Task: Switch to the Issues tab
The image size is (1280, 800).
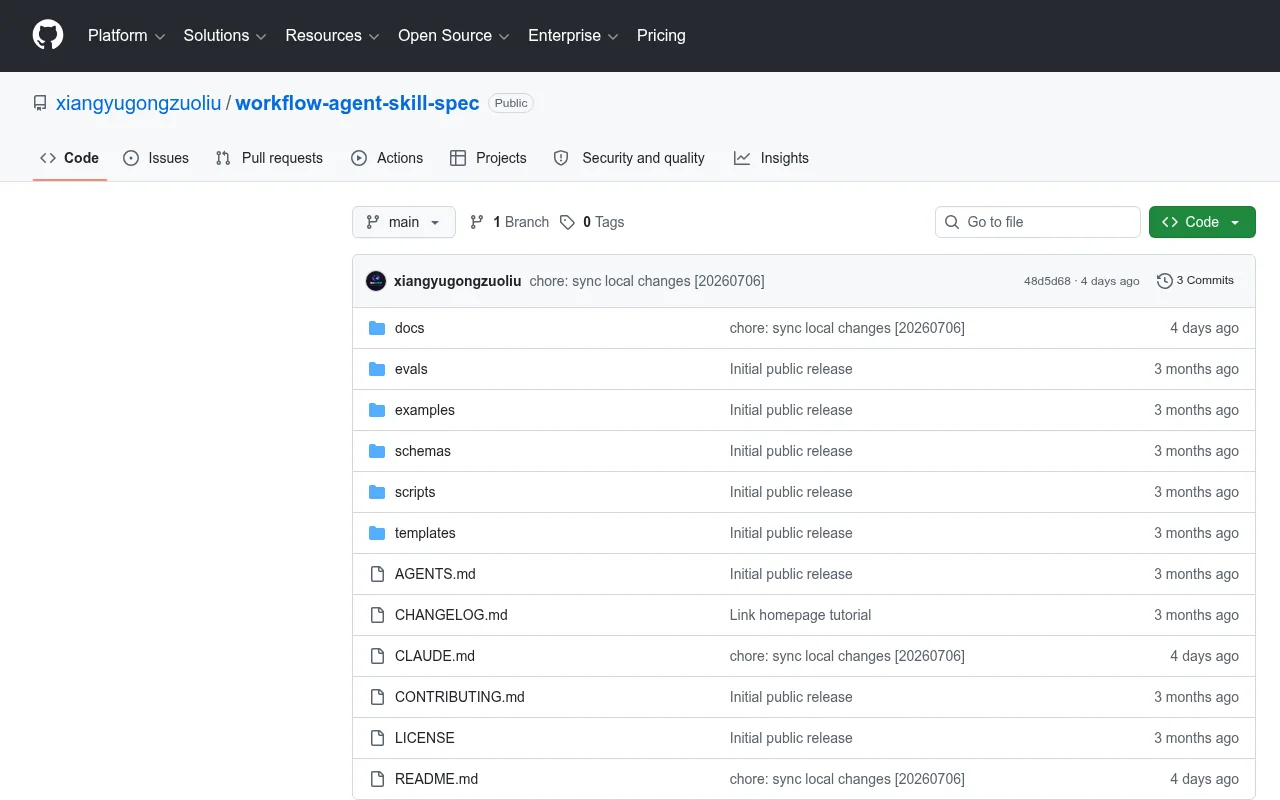Action: pyautogui.click(x=156, y=158)
